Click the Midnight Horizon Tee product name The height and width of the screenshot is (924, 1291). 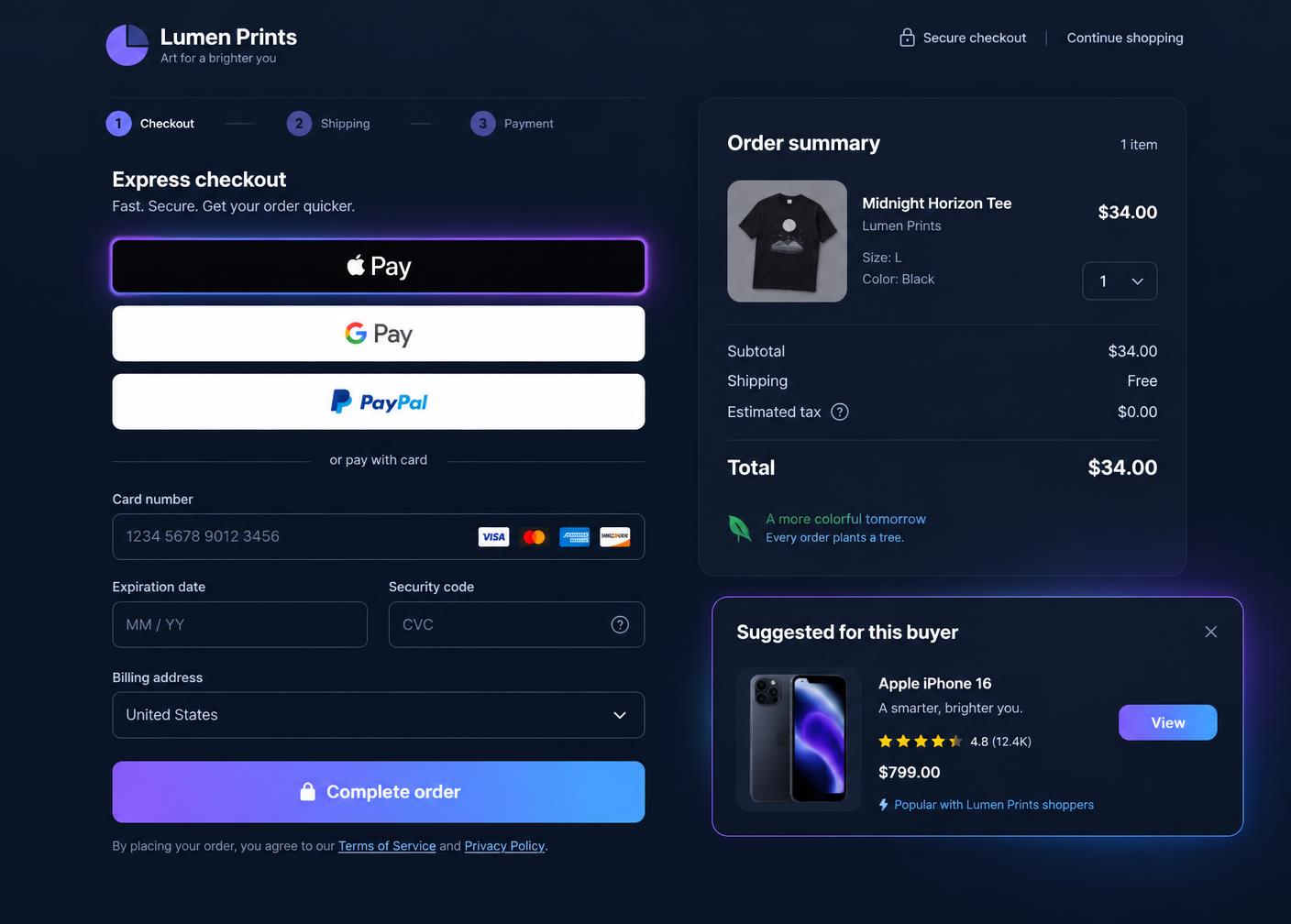click(x=937, y=203)
